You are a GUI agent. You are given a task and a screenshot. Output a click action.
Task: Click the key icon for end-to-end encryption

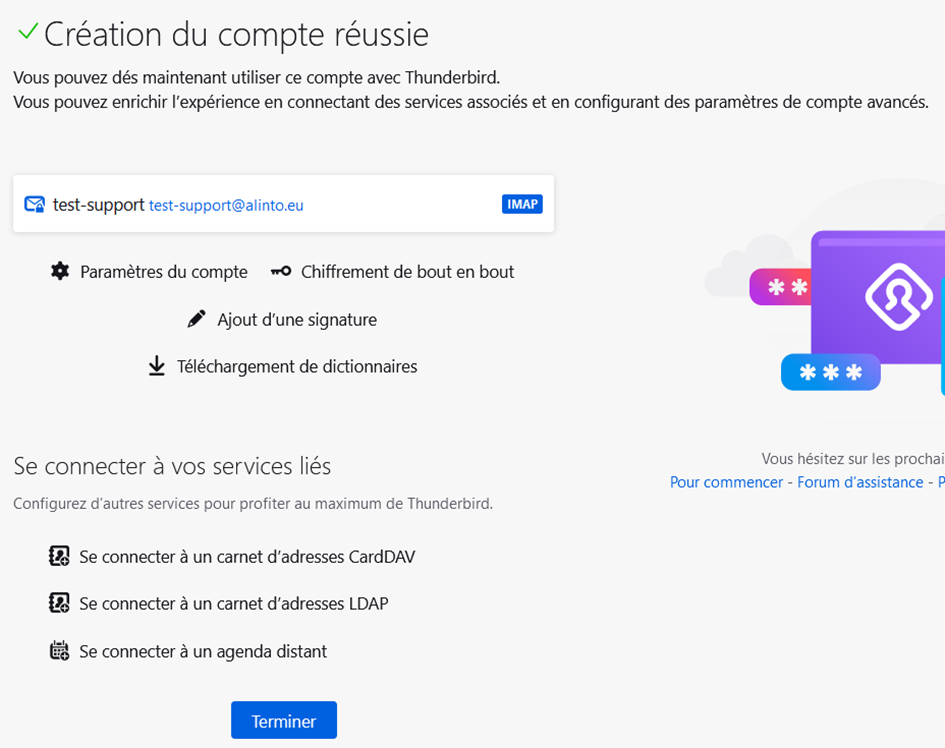tap(281, 271)
